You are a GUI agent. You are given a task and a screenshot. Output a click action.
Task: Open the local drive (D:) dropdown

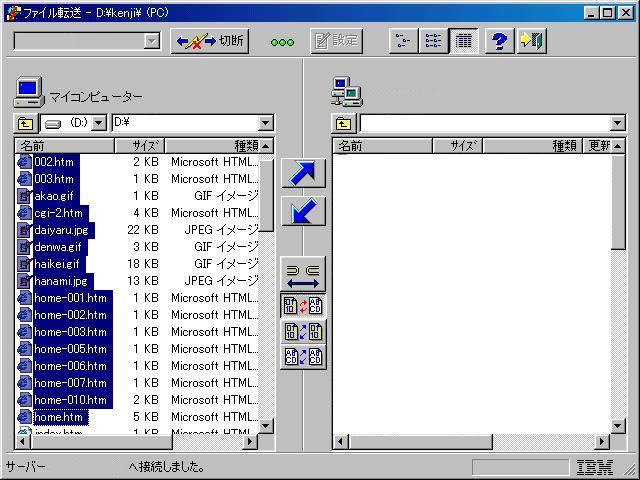coord(100,123)
